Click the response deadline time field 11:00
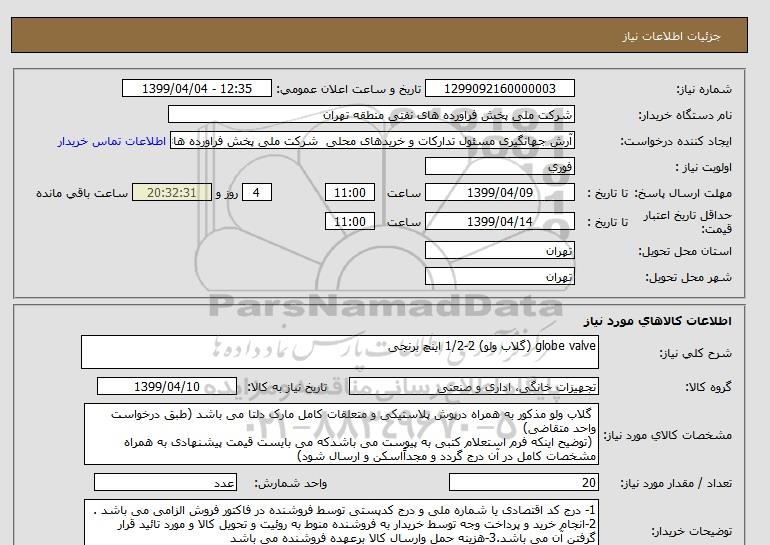Viewport: 770px width, 545px height. coord(350,192)
